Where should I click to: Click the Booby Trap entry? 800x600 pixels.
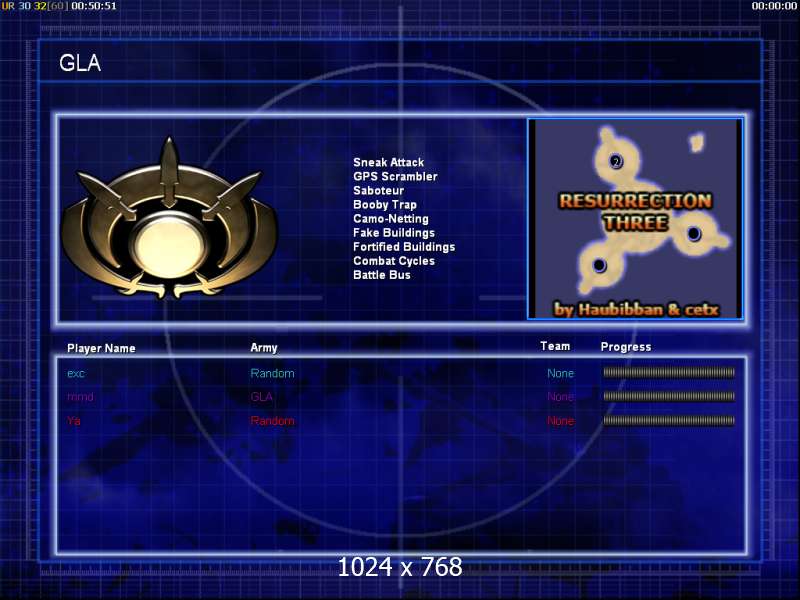pyautogui.click(x=385, y=205)
